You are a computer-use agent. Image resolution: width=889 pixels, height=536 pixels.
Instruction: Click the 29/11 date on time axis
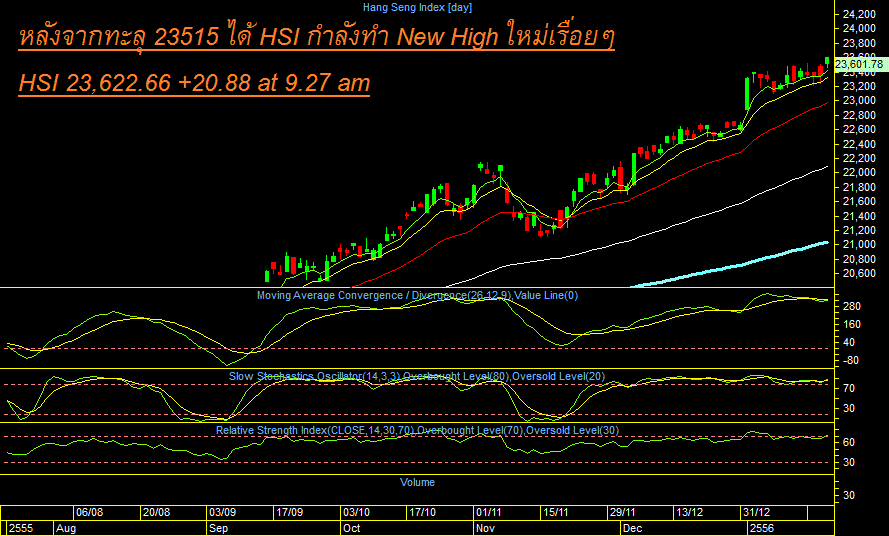[623, 512]
